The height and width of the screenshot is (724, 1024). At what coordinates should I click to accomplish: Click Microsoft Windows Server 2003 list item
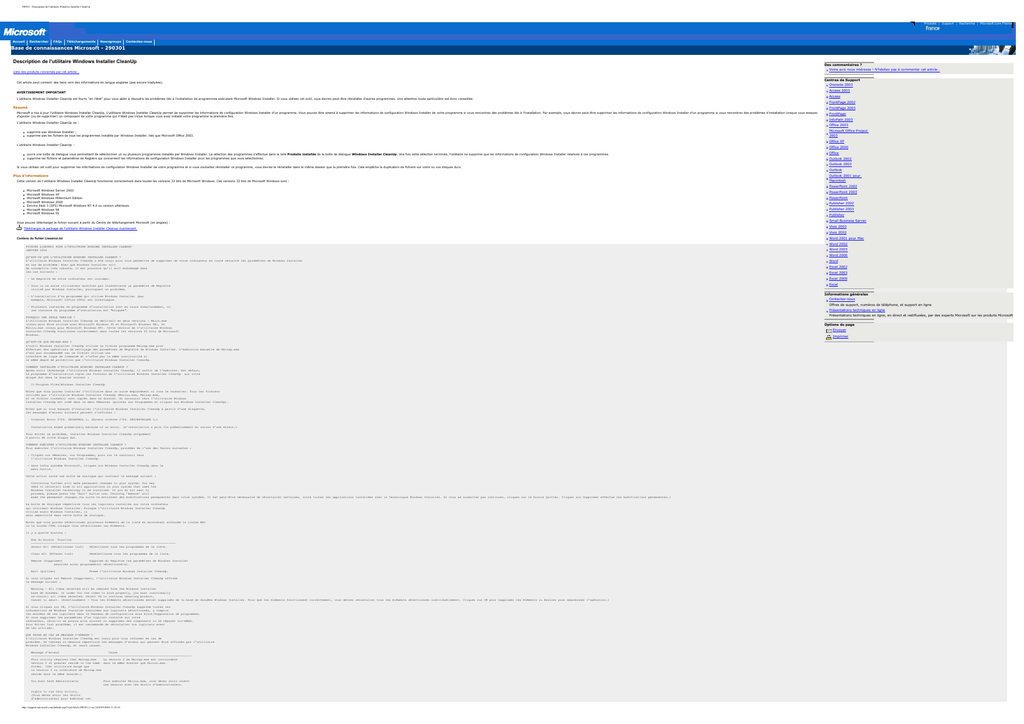pyautogui.click(x=50, y=191)
